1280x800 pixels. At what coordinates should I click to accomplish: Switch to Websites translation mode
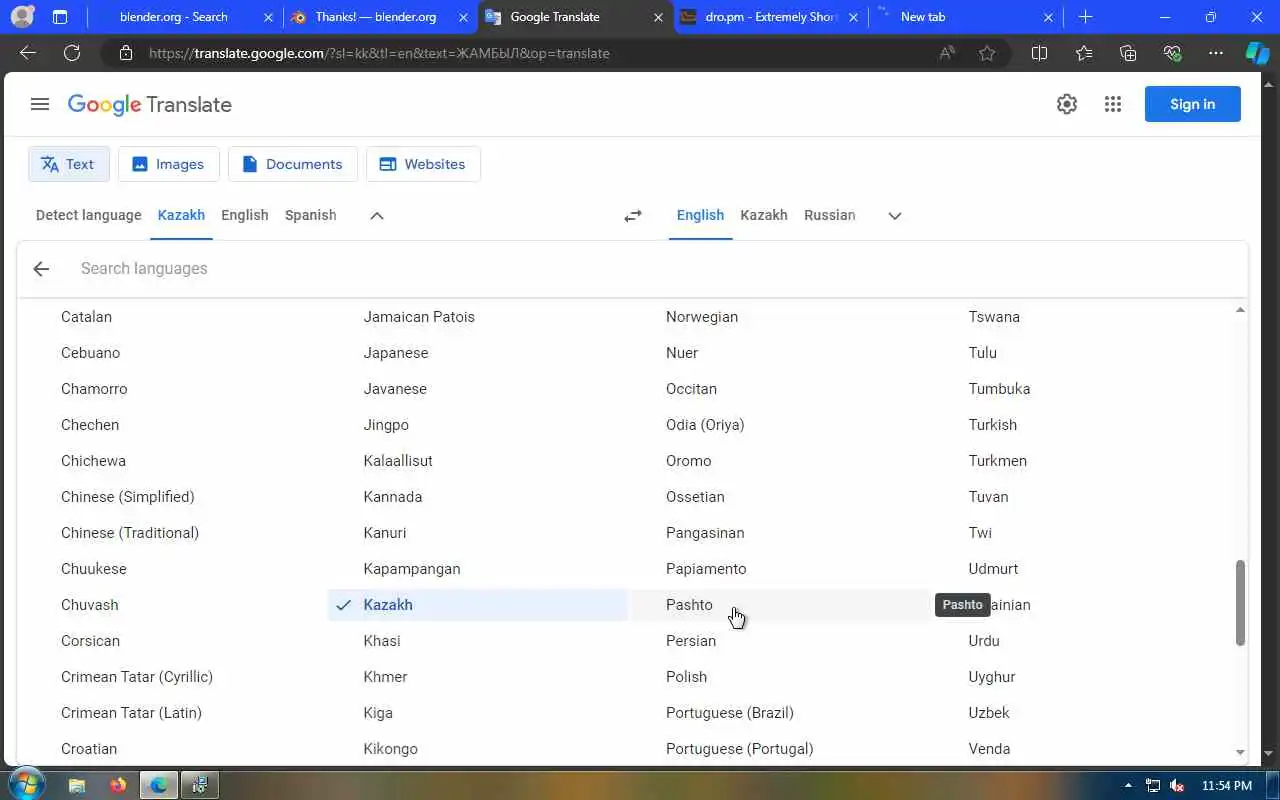(x=423, y=164)
